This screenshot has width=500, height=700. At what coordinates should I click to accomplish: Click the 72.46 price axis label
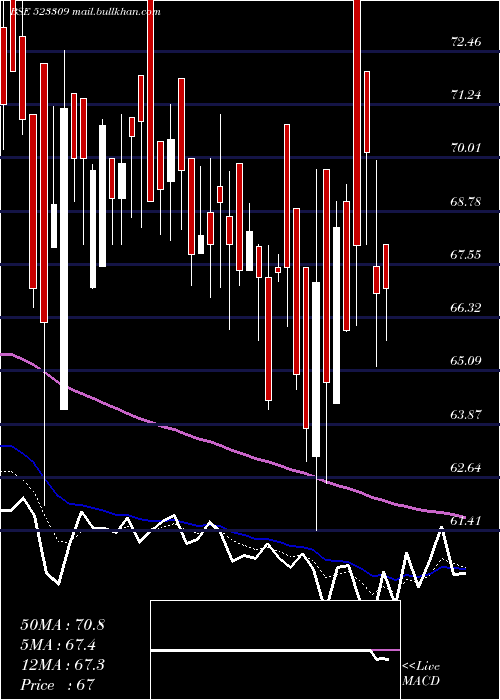click(467, 42)
